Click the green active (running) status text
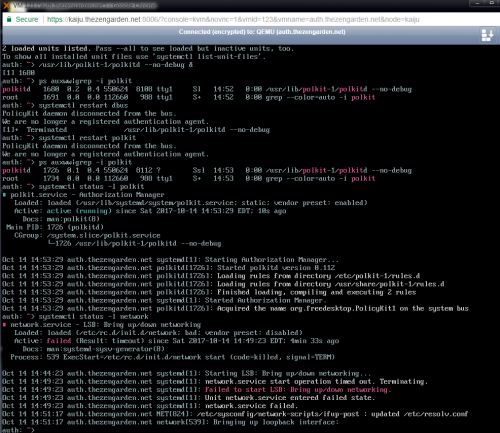This screenshot has width=500, height=433. [79, 211]
